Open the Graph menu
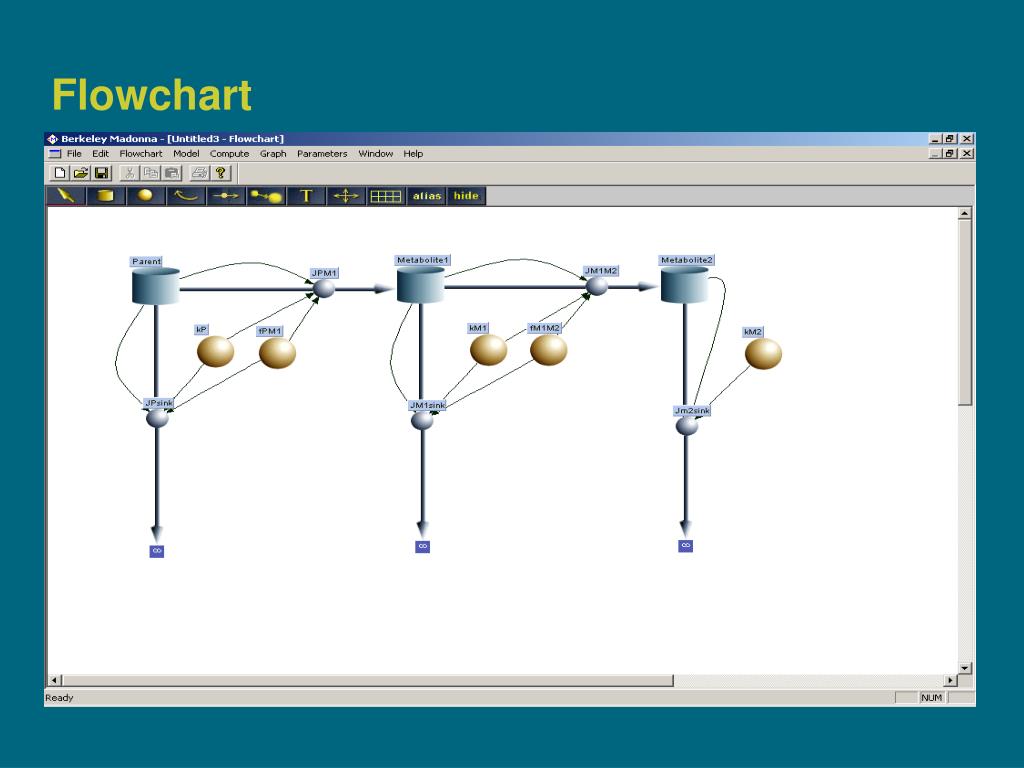 [x=273, y=153]
